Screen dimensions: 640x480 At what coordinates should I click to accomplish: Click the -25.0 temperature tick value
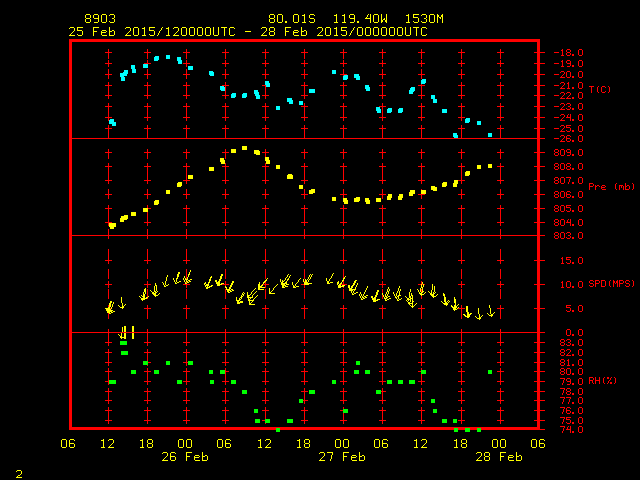pos(568,129)
